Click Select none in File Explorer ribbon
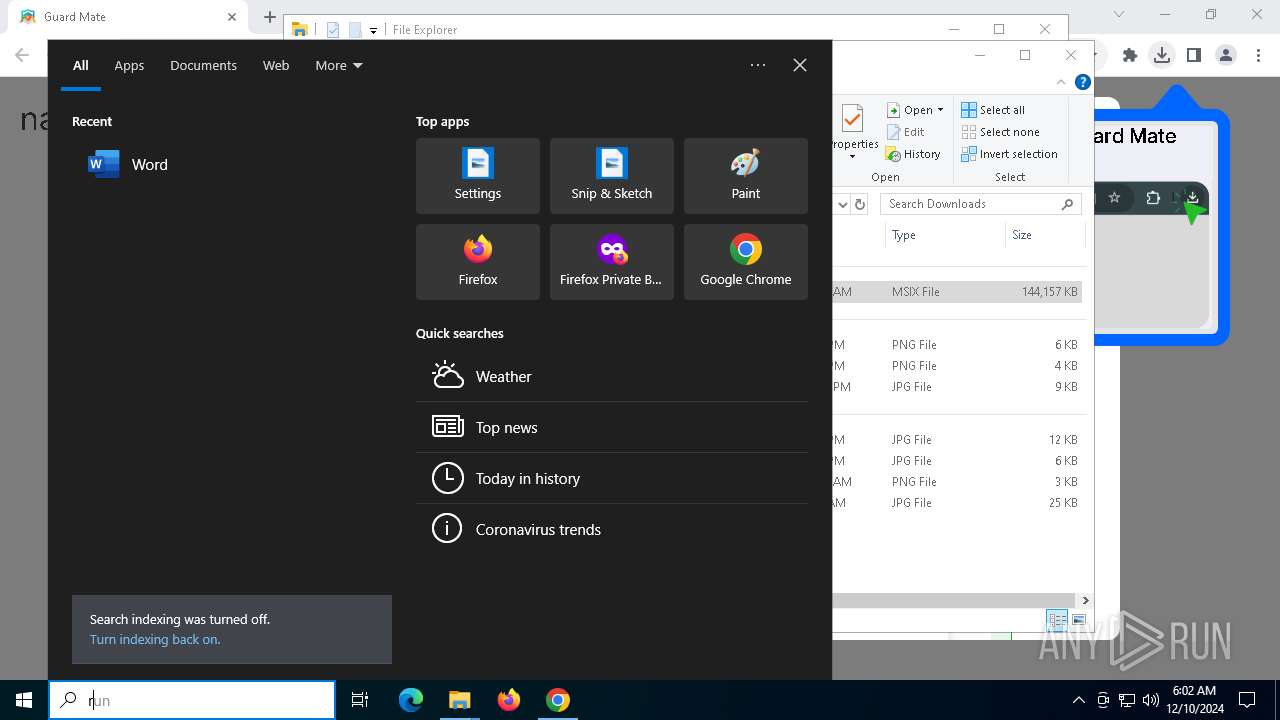Image resolution: width=1280 pixels, height=720 pixels. [x=1000, y=132]
